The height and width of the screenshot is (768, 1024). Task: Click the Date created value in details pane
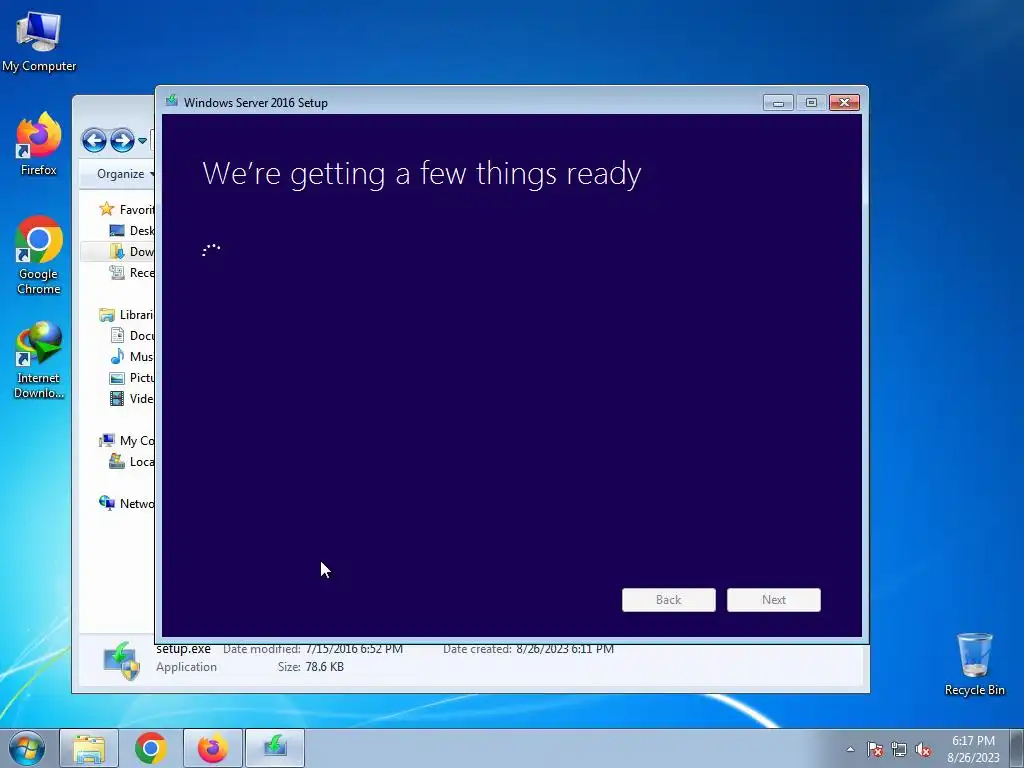pyautogui.click(x=565, y=649)
